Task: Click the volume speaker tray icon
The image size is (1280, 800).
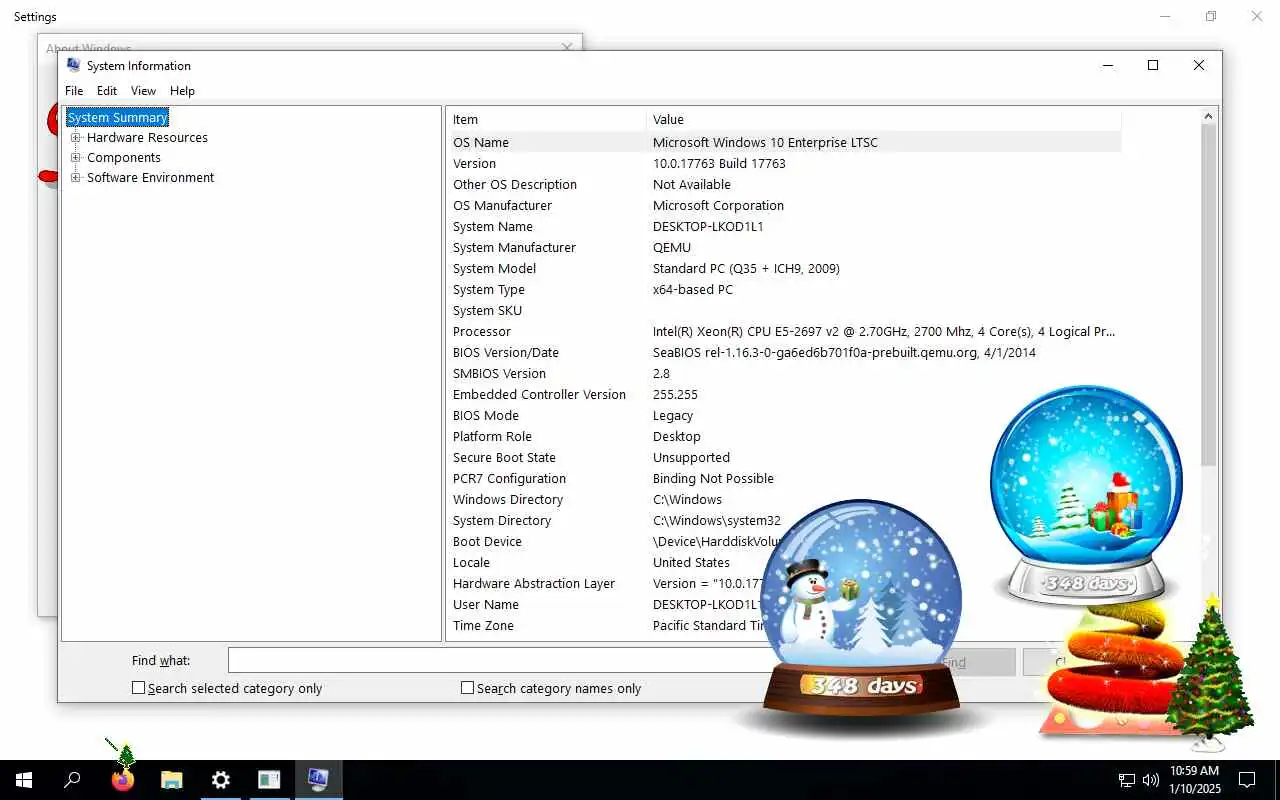Action: (x=1151, y=780)
